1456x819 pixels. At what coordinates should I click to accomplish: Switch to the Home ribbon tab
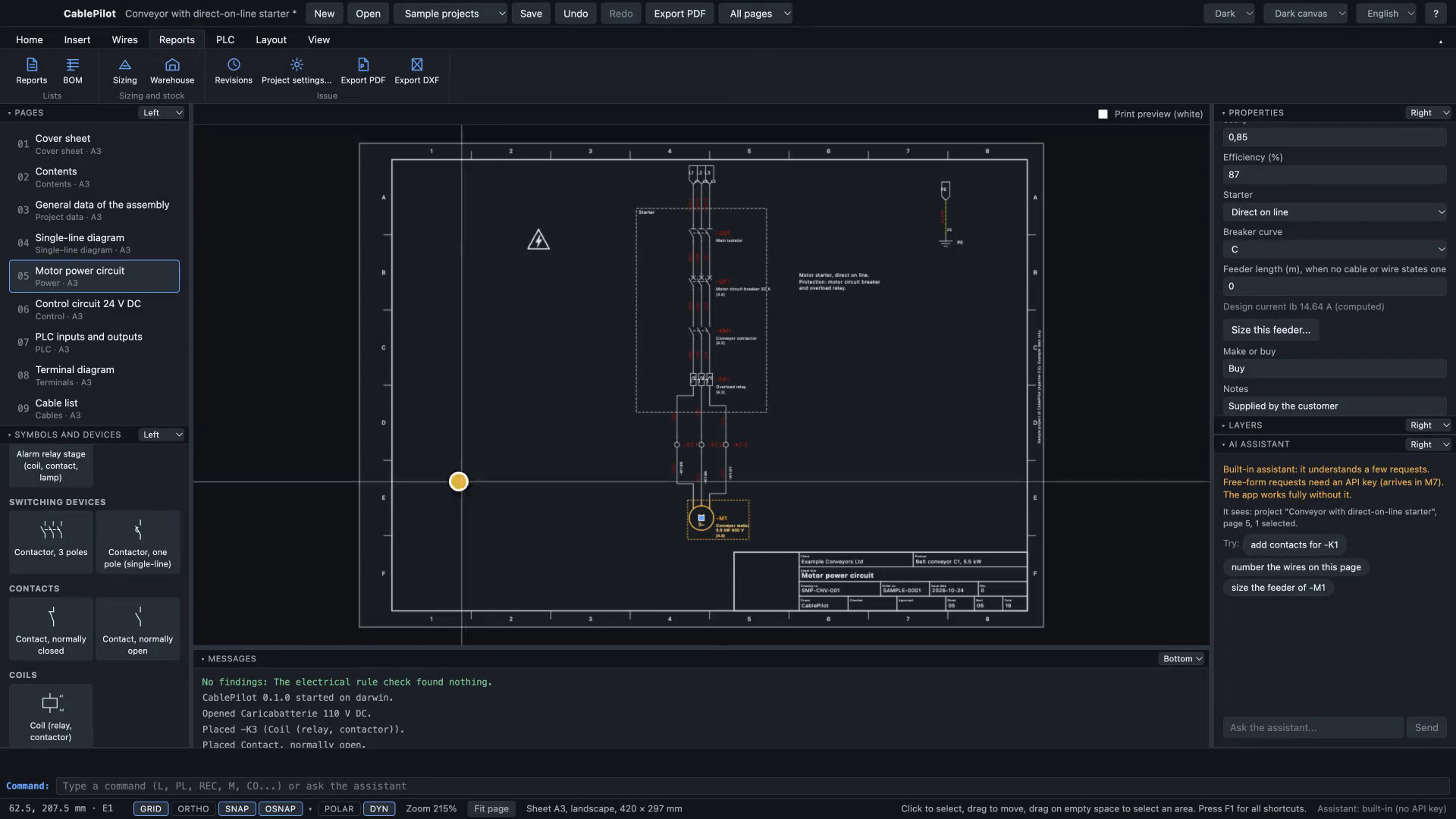coord(30,39)
